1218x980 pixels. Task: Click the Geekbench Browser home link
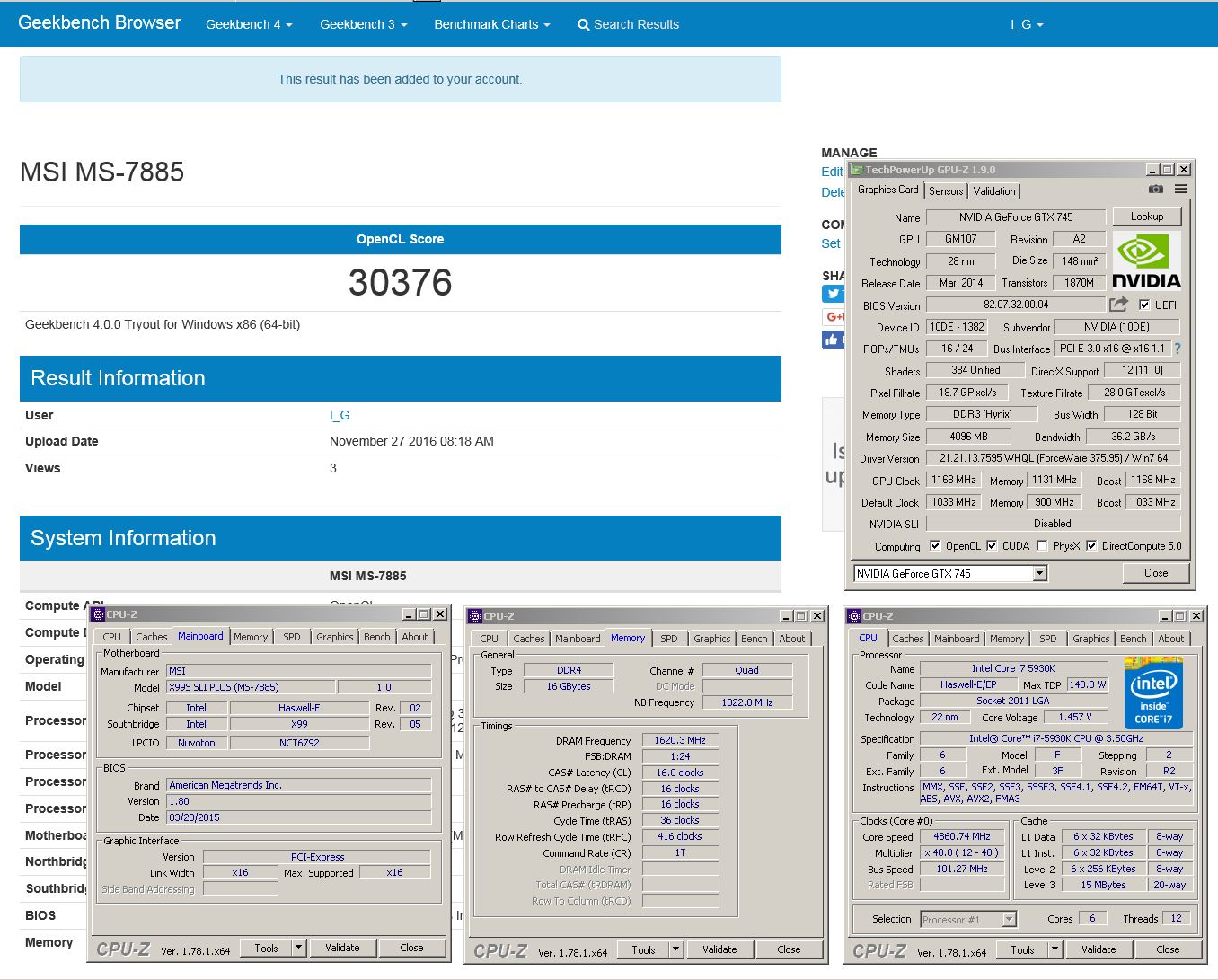tap(100, 22)
